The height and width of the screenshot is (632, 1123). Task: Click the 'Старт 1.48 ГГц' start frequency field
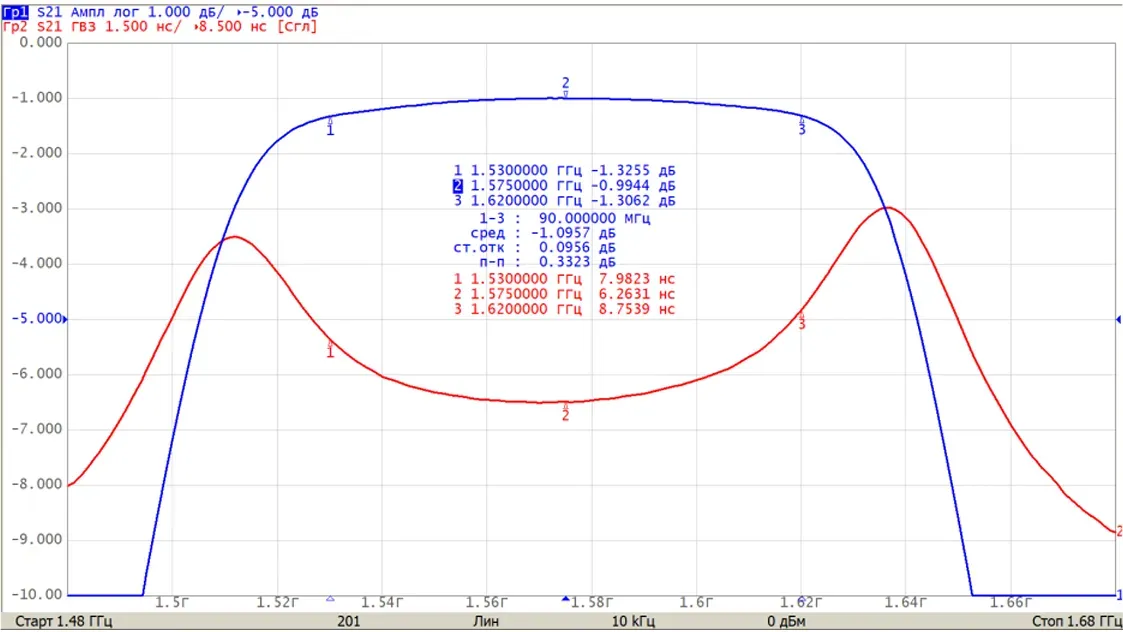coord(64,621)
